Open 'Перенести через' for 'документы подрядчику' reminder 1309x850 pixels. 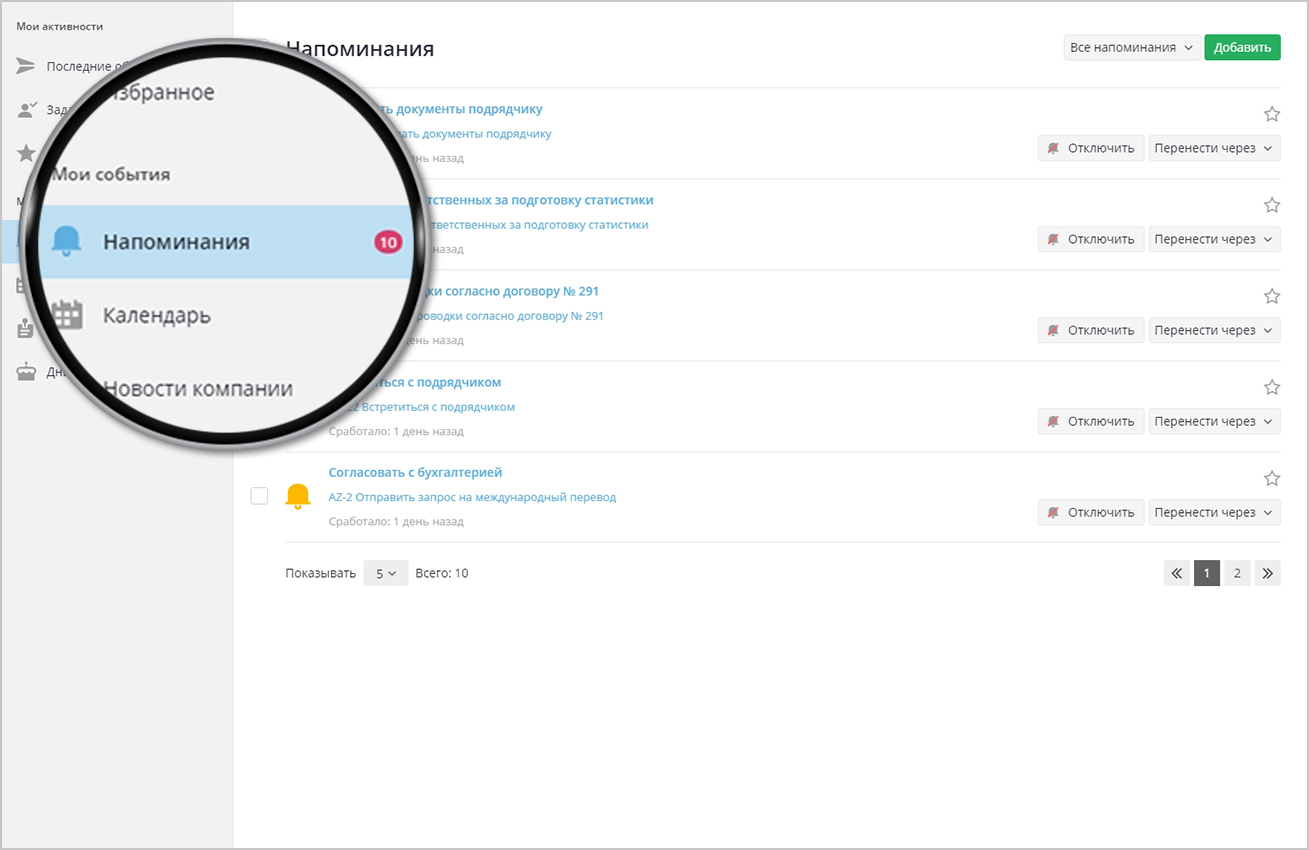click(1214, 148)
